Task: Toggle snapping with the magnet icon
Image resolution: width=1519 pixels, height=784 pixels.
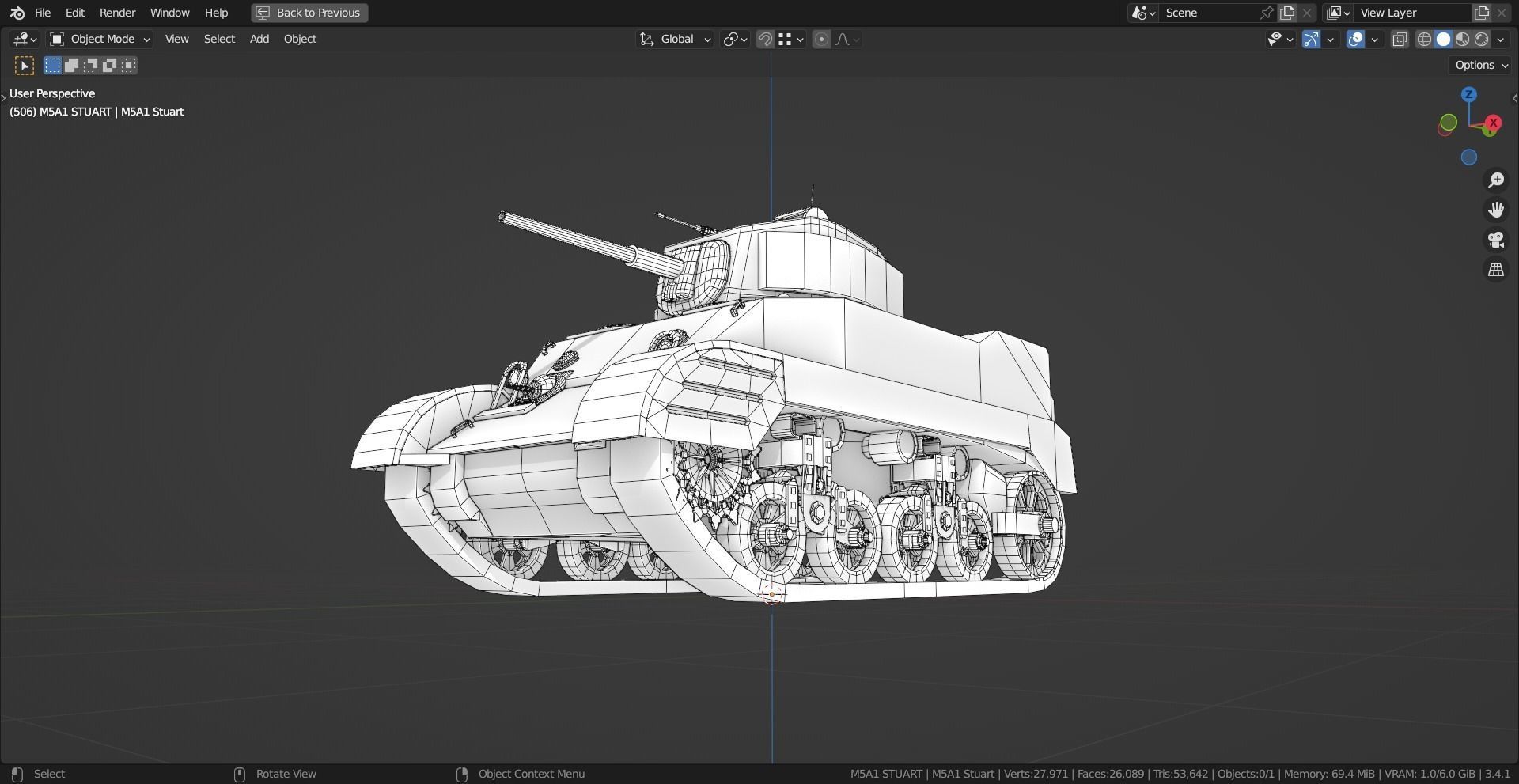Action: [x=765, y=39]
